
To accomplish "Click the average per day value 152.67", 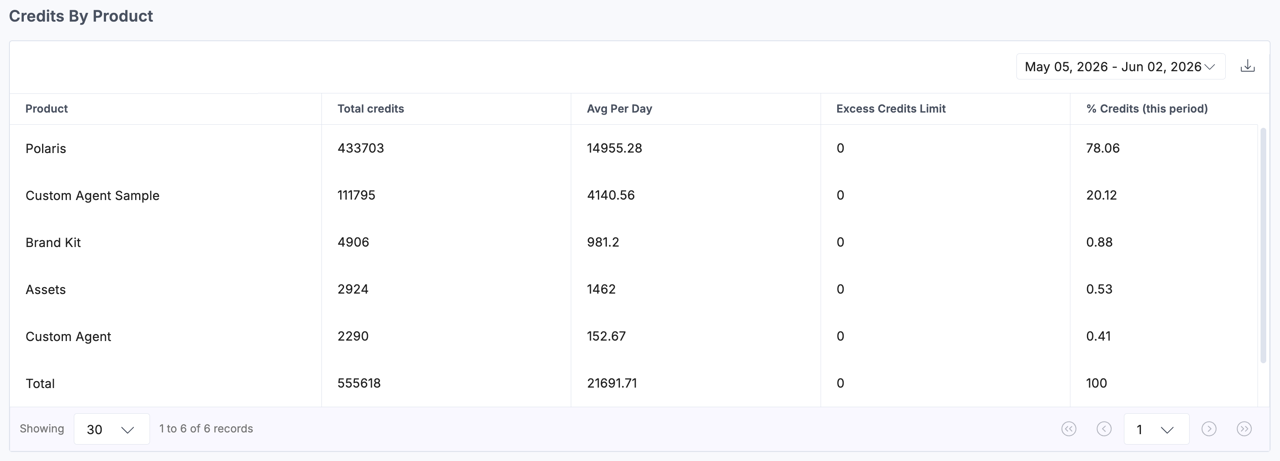I will coord(606,336).
